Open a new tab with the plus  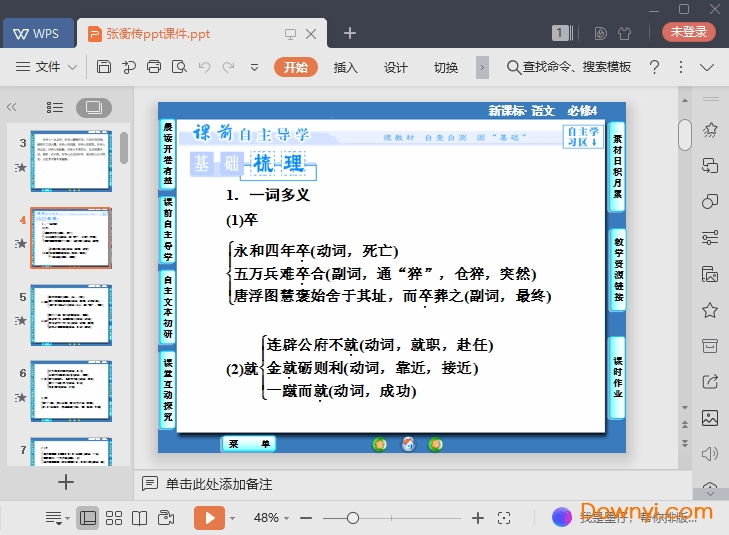click(x=350, y=33)
